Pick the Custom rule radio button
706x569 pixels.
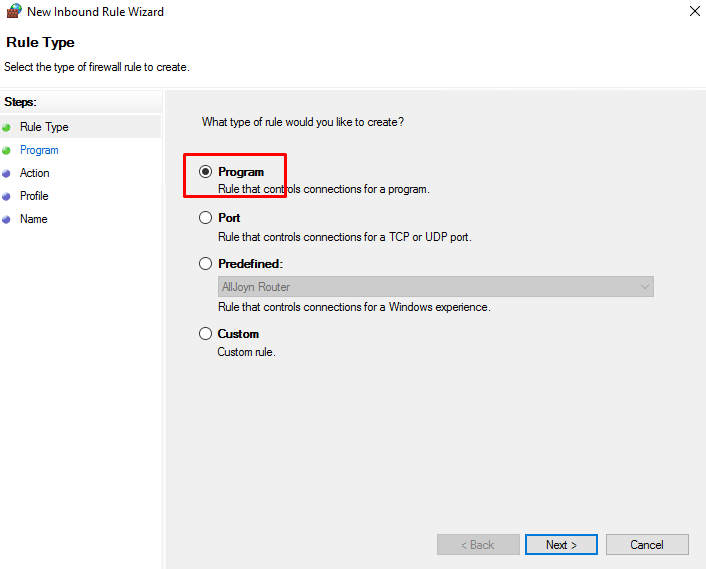(x=206, y=334)
